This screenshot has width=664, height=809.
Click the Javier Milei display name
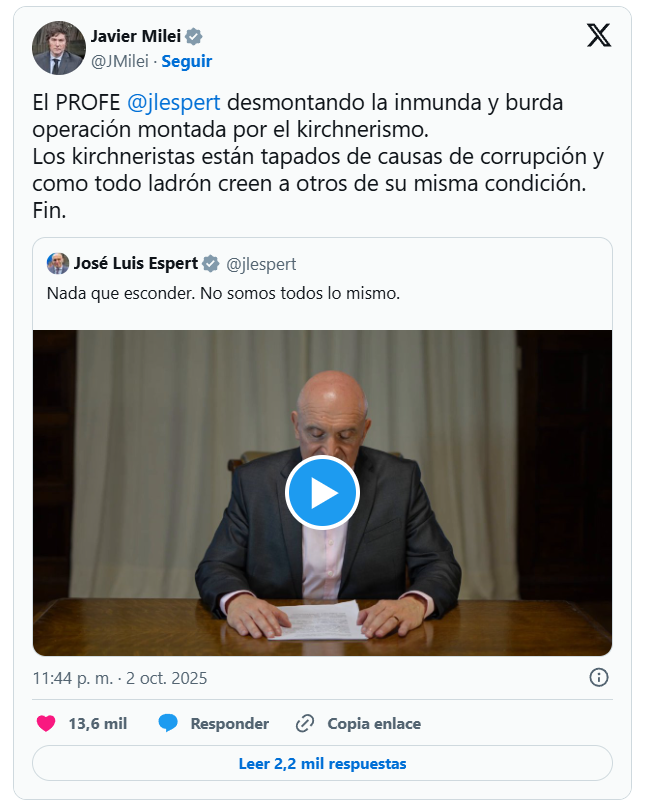pos(136,36)
